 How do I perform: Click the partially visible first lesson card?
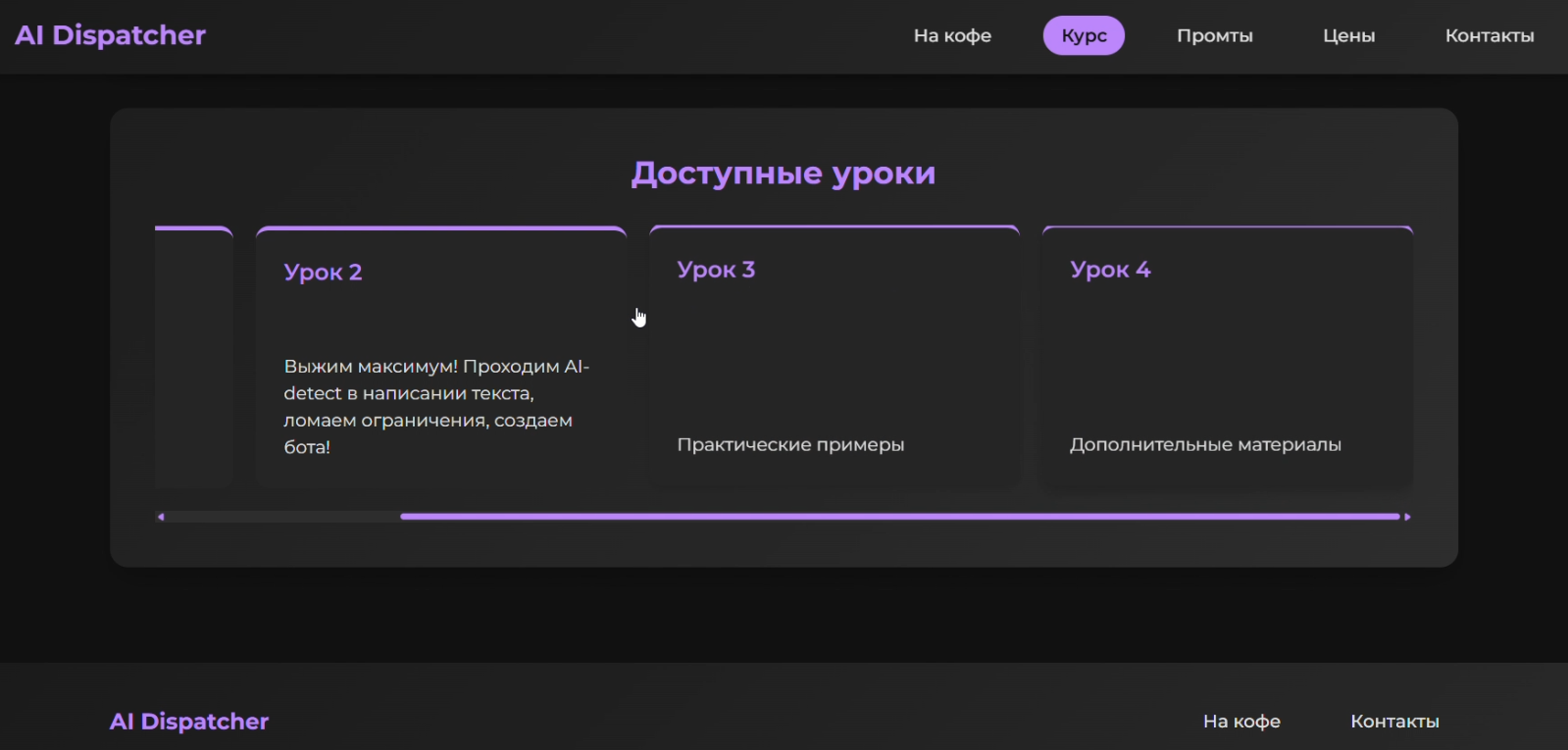tap(194, 358)
